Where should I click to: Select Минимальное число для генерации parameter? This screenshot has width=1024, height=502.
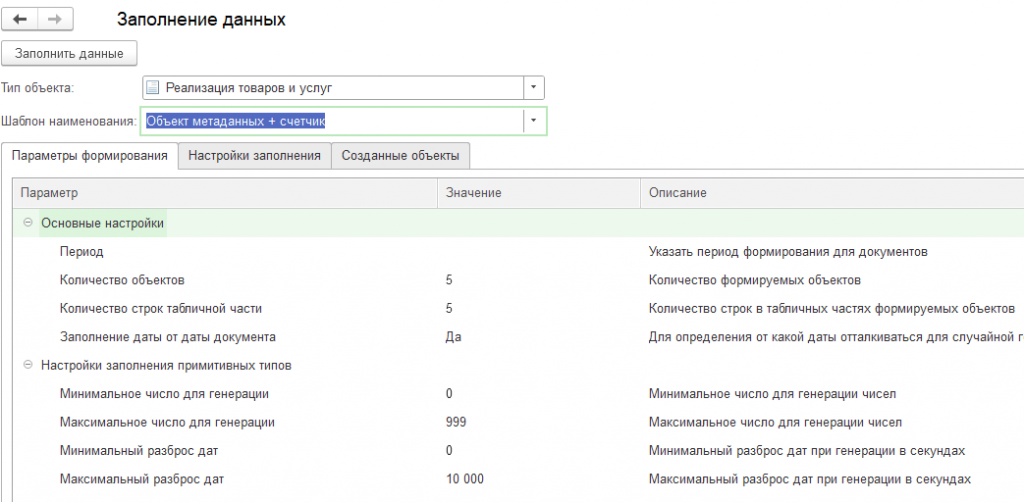[164, 394]
